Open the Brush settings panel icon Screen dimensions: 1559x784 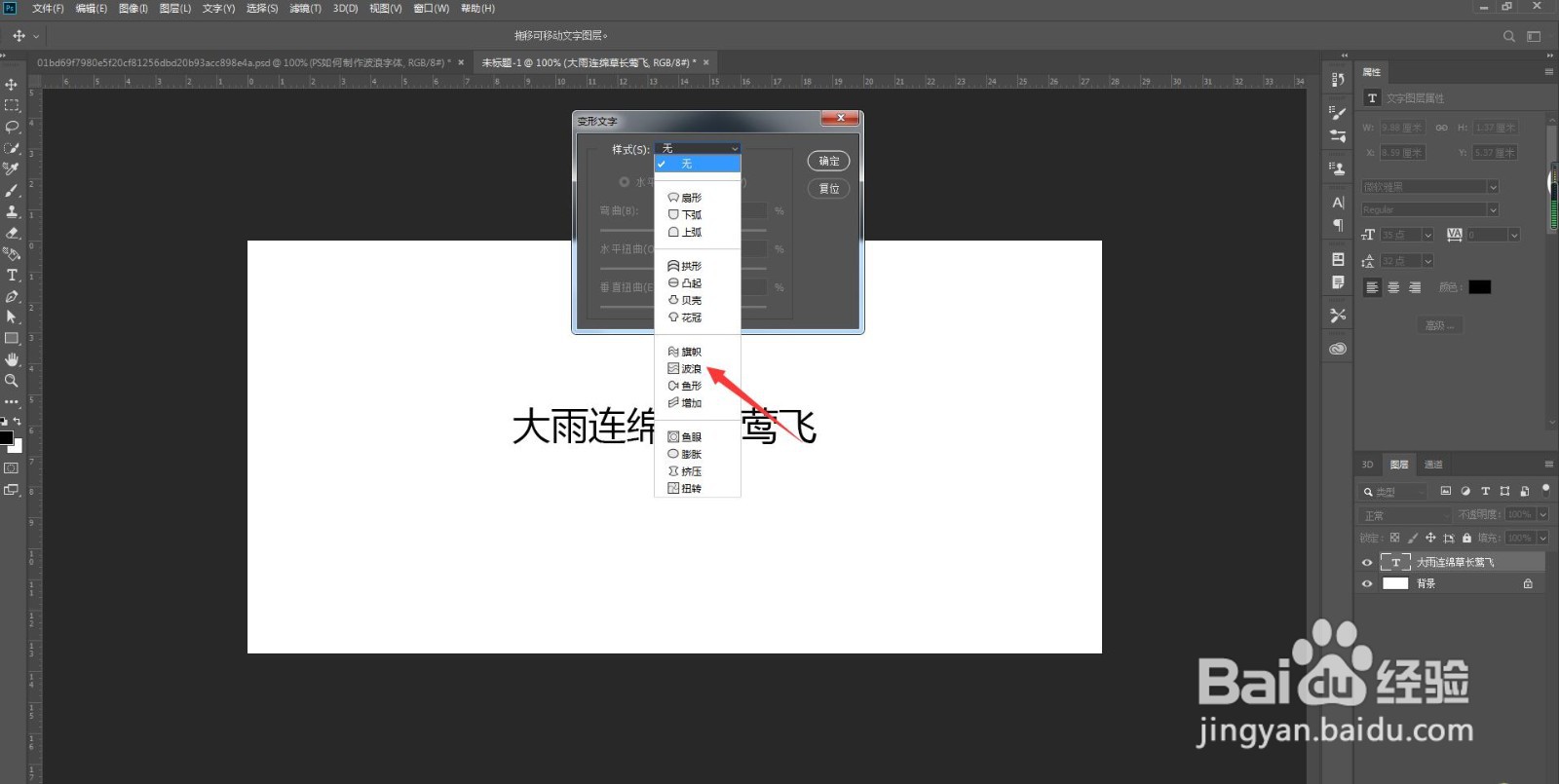(x=1338, y=114)
